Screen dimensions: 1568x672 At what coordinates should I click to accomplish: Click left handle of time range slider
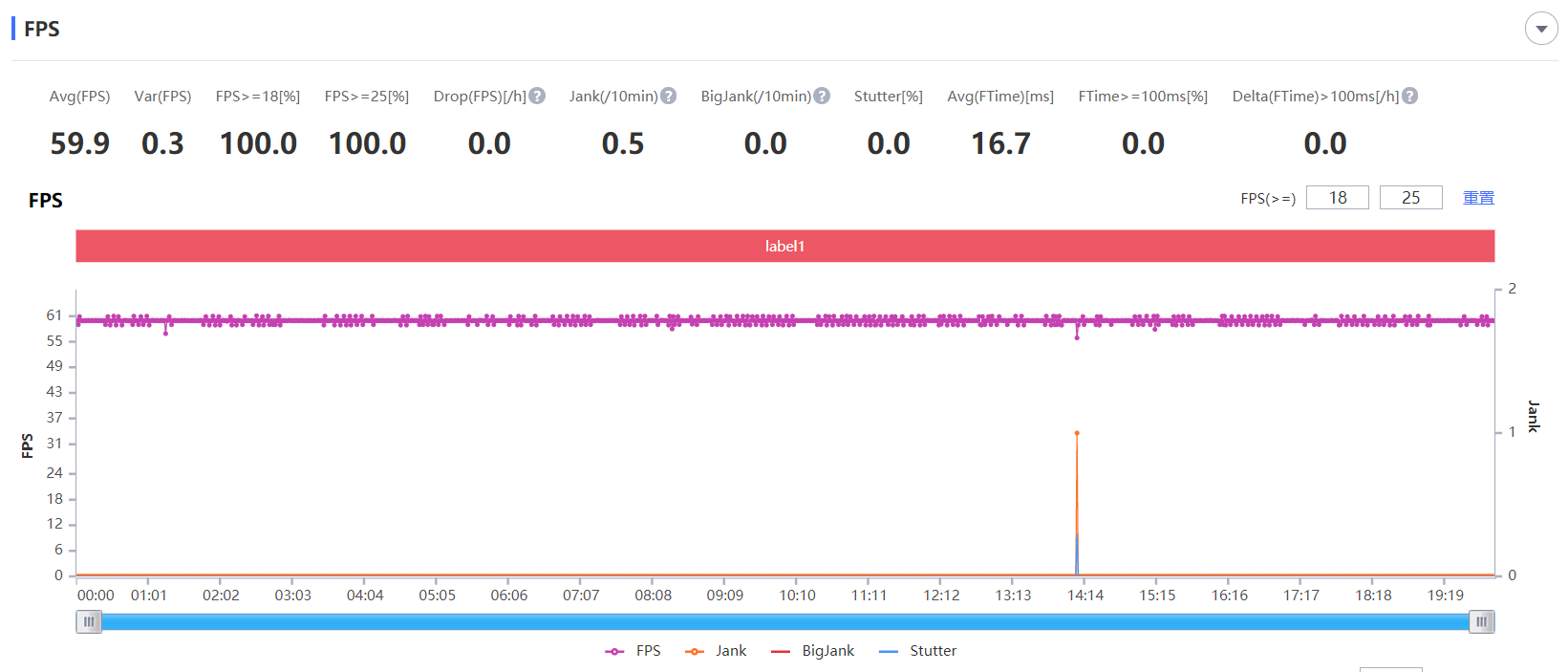click(x=89, y=622)
